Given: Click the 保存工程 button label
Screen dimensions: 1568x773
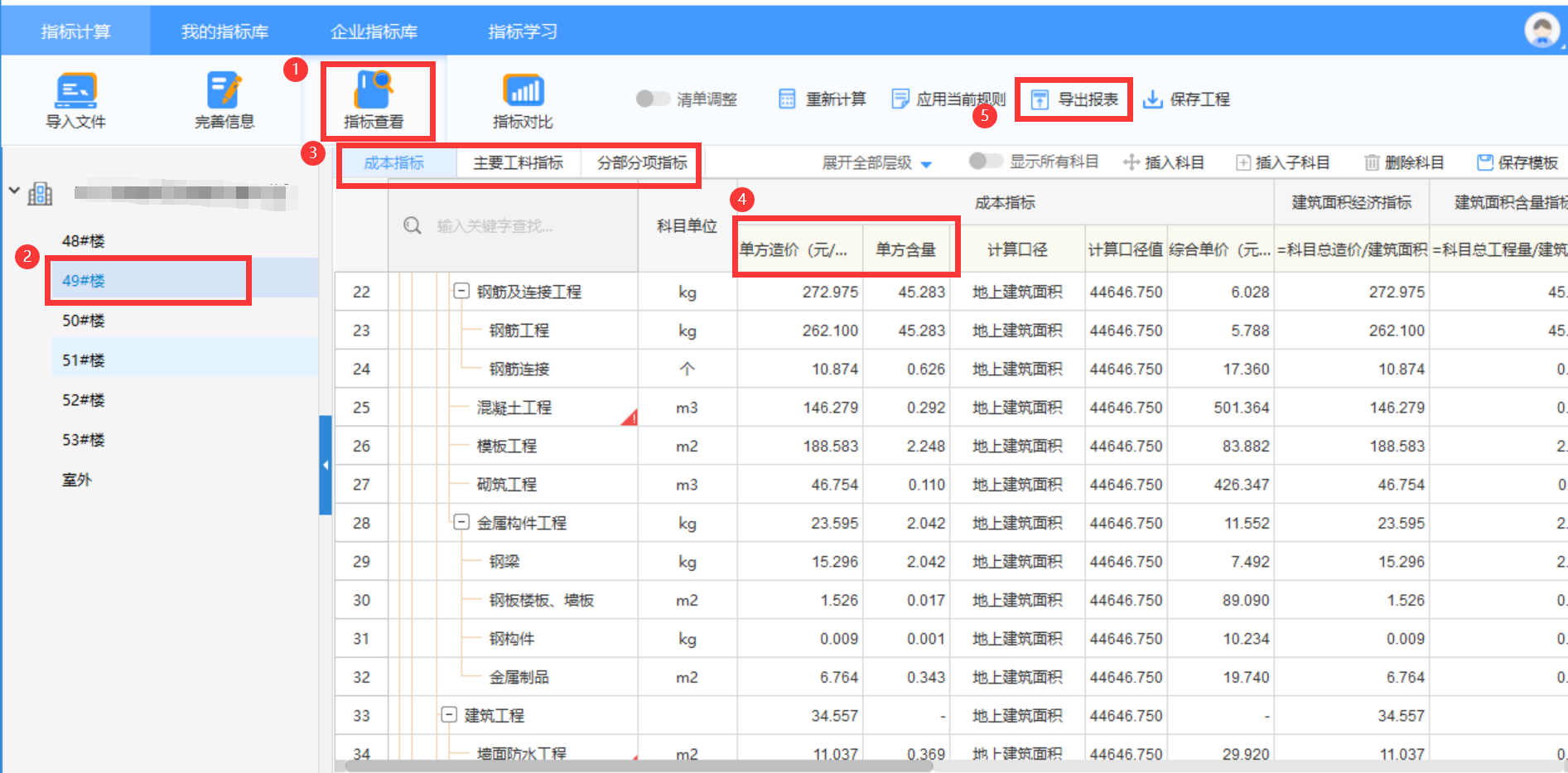Looking at the screenshot, I should pyautogui.click(x=1200, y=99).
